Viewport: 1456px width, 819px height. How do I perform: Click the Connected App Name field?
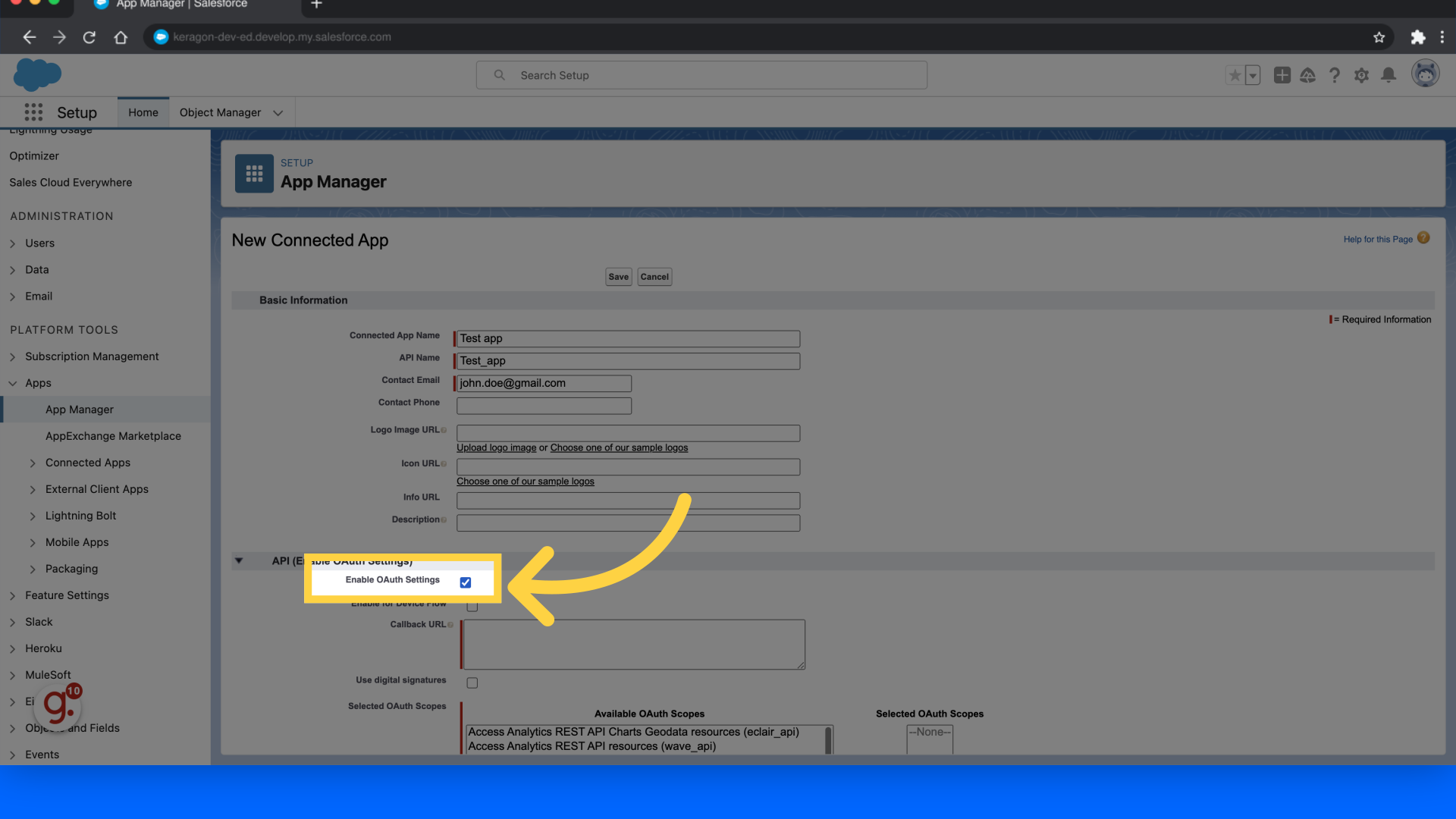point(628,338)
